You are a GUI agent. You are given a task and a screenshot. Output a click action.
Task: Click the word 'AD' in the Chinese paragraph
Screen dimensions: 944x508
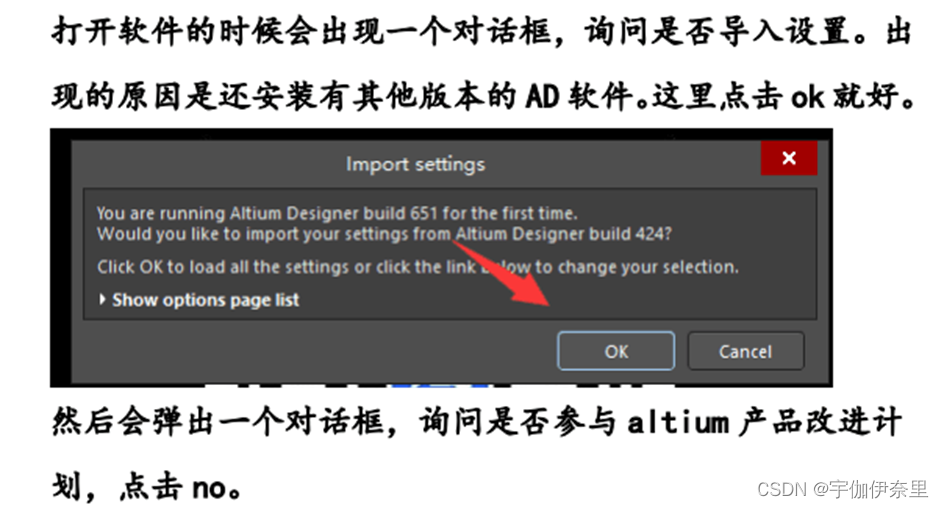[543, 96]
